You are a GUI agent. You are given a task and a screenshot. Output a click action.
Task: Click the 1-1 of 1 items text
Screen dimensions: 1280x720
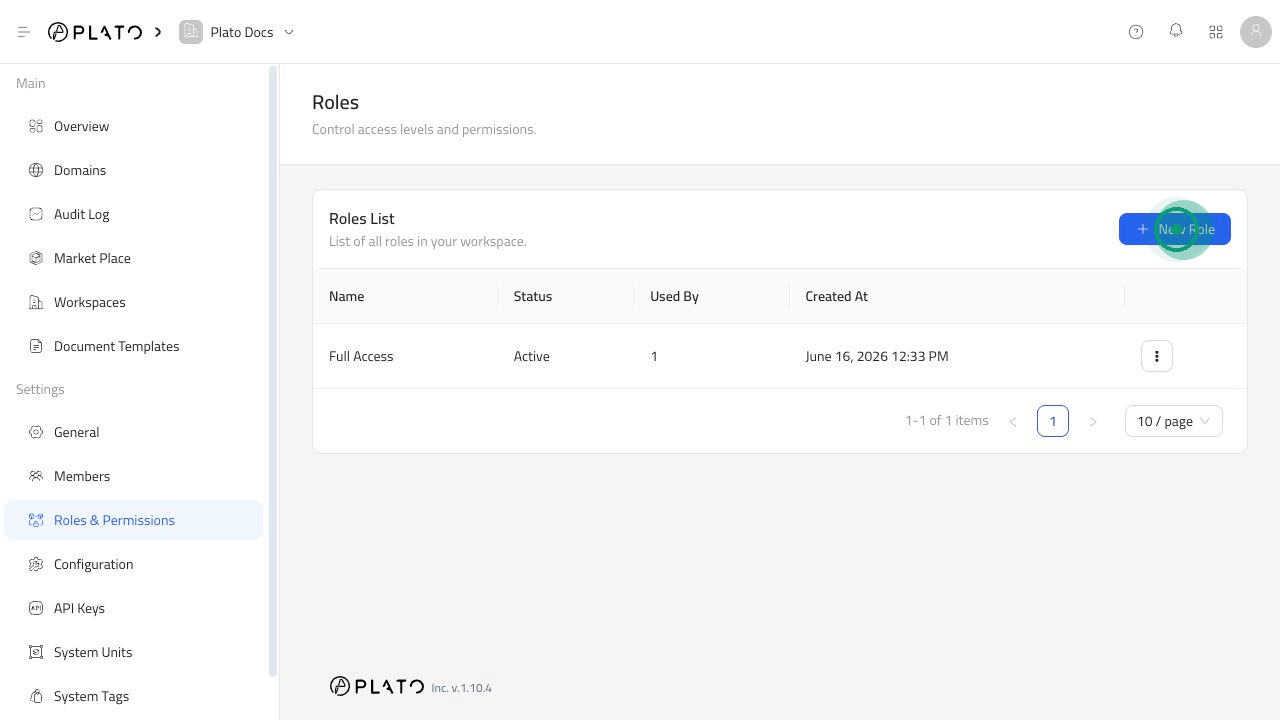947,420
